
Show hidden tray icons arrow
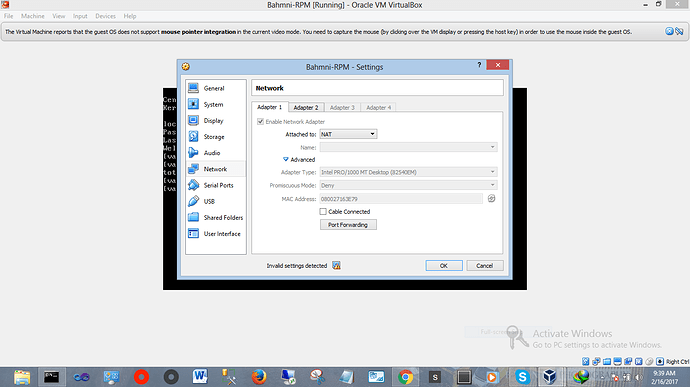(x=602, y=377)
